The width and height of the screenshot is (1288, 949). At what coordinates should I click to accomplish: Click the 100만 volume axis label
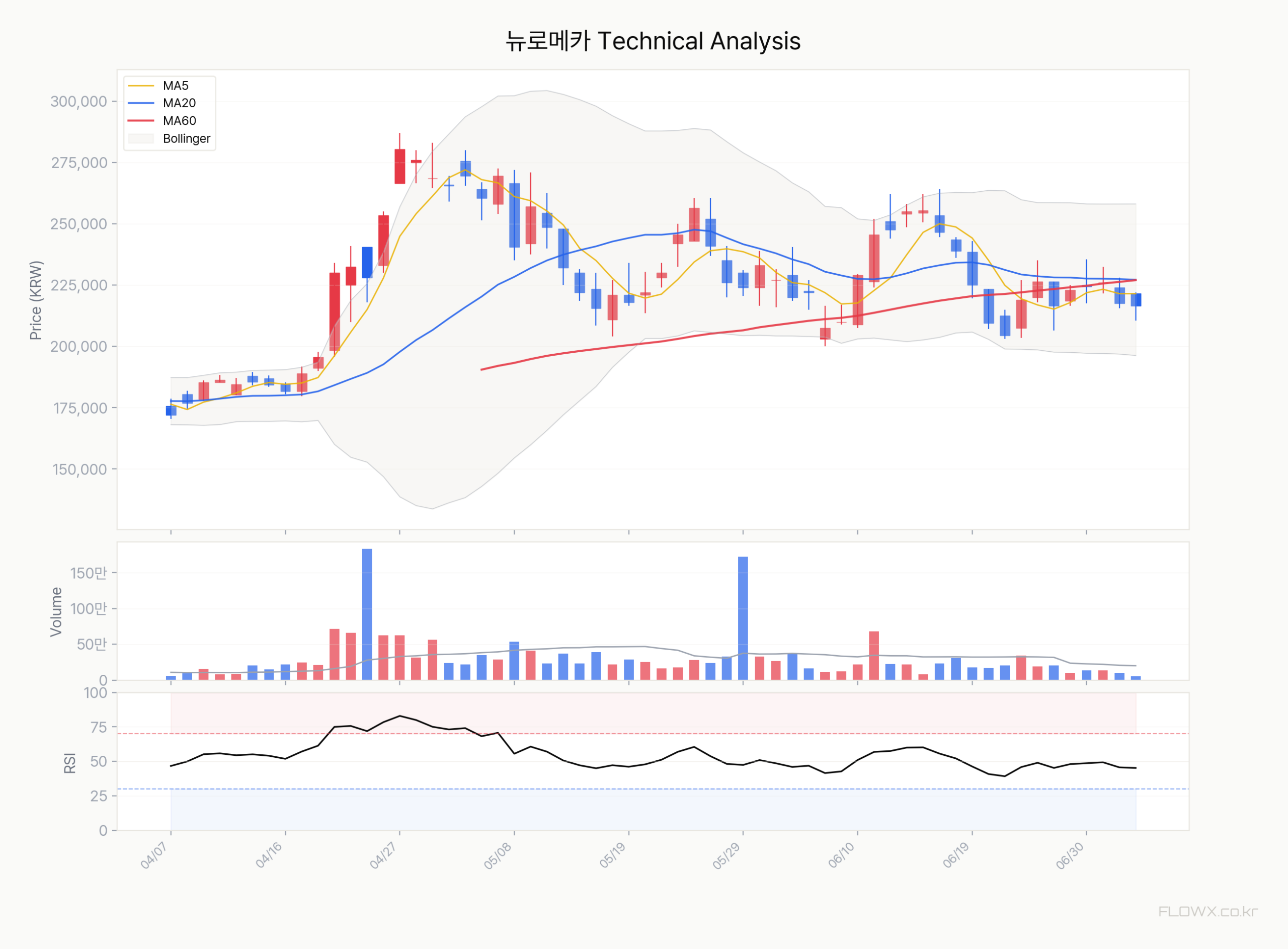pyautogui.click(x=89, y=609)
